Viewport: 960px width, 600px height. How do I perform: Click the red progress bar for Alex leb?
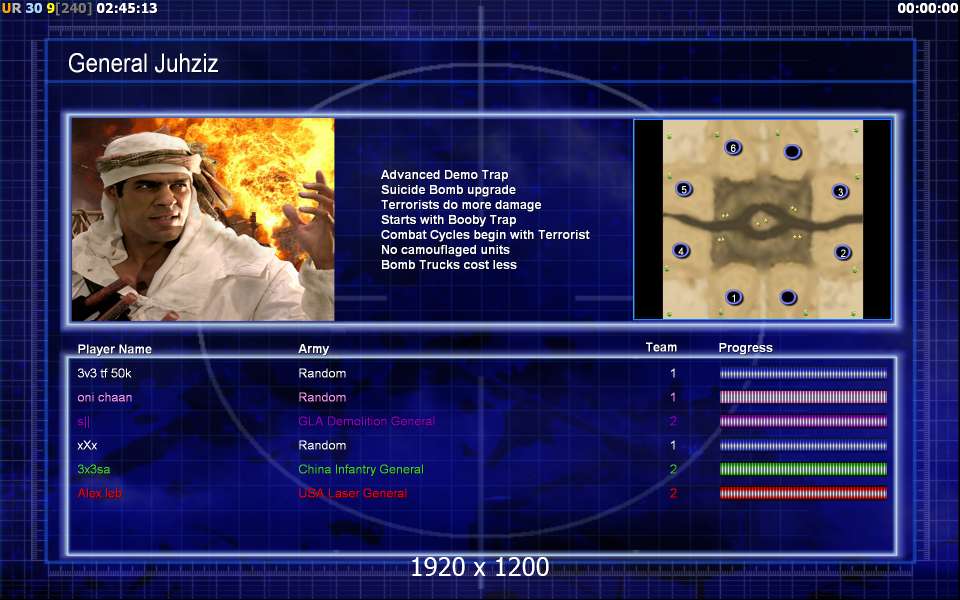pyautogui.click(x=803, y=493)
